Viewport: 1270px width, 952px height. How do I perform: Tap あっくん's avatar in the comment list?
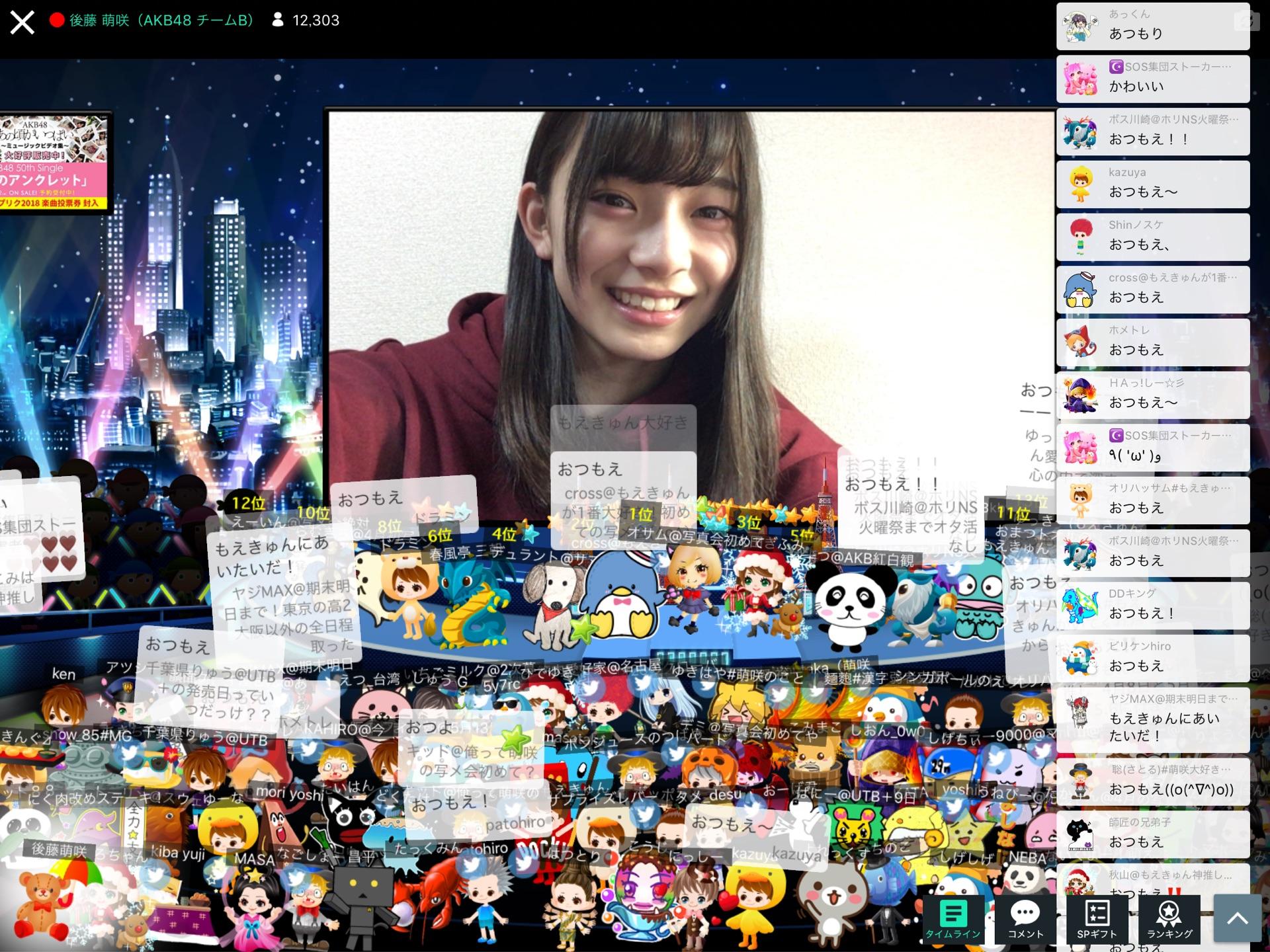[x=1080, y=26]
